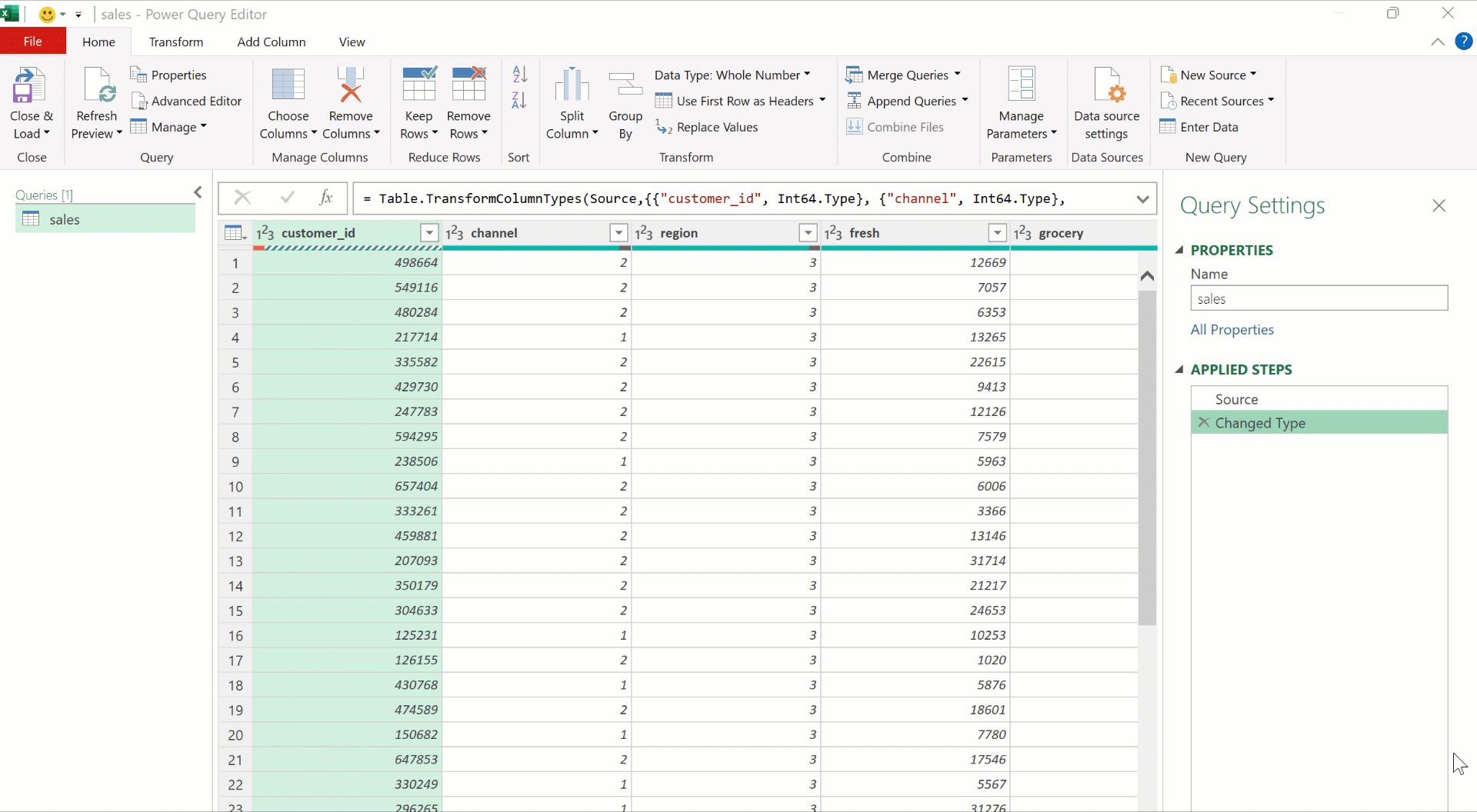Collapse the ribbon with the top-right chevron
Screen dimensions: 1477x812
pyautogui.click(x=1438, y=42)
